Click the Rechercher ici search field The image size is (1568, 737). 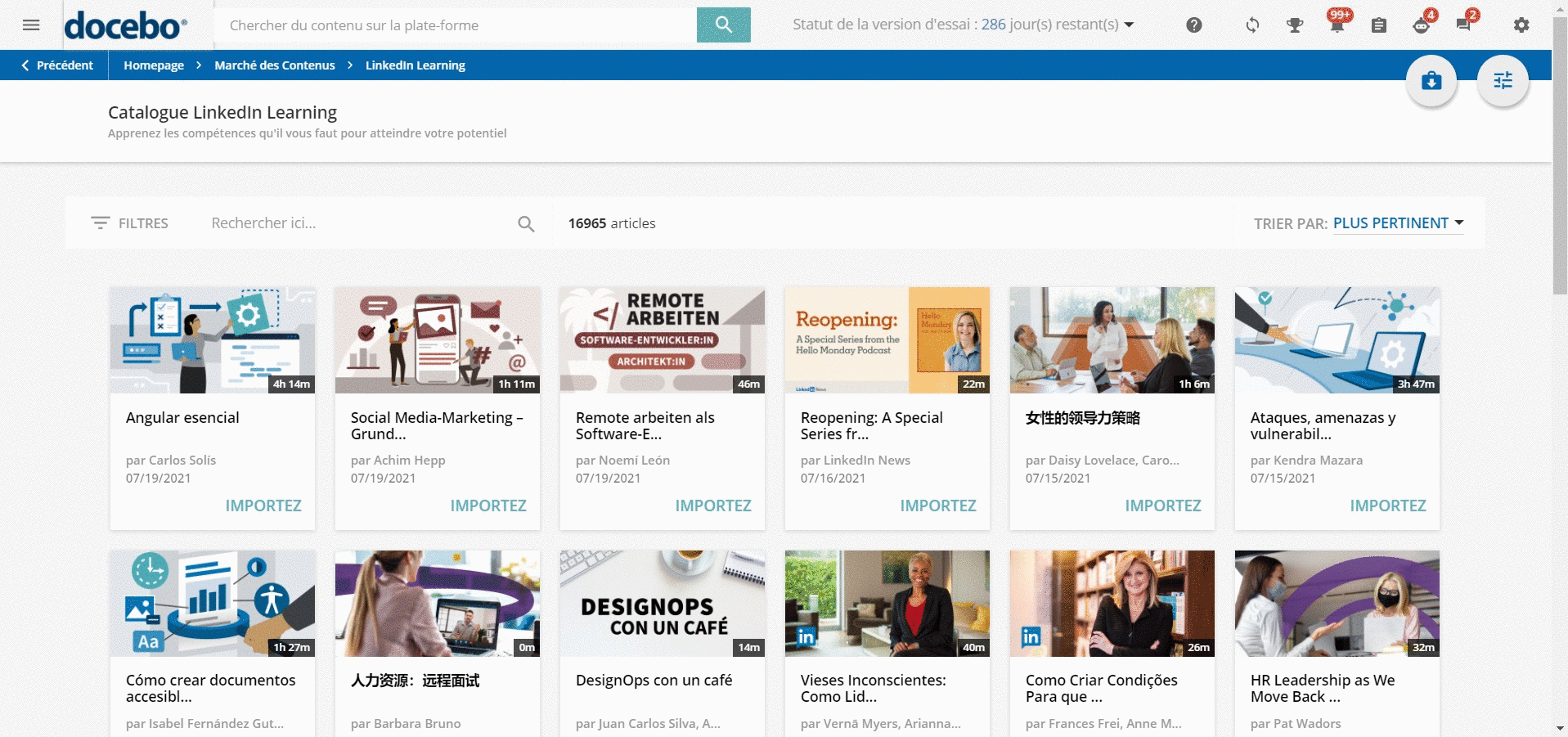pos(360,223)
